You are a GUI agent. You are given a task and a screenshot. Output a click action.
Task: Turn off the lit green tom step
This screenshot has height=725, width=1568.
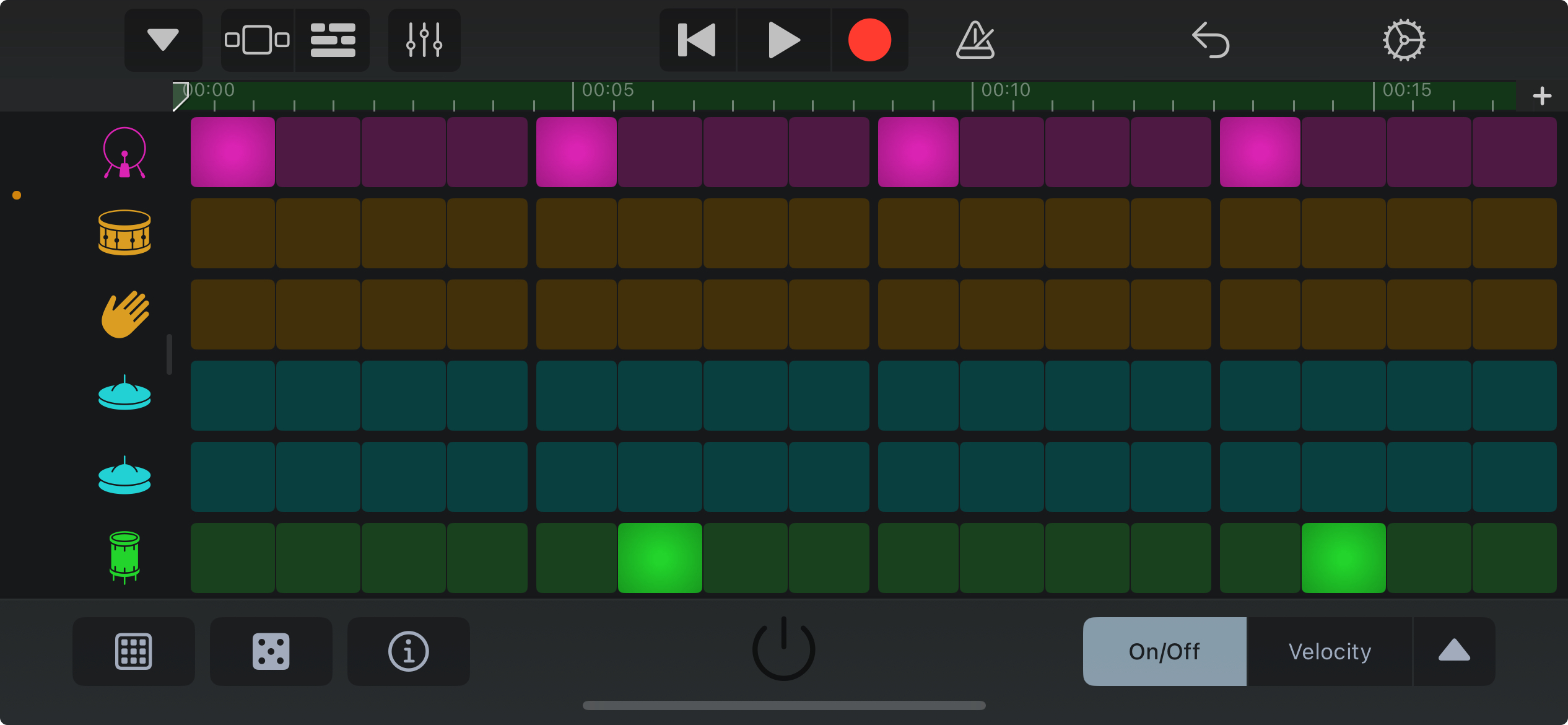click(660, 558)
